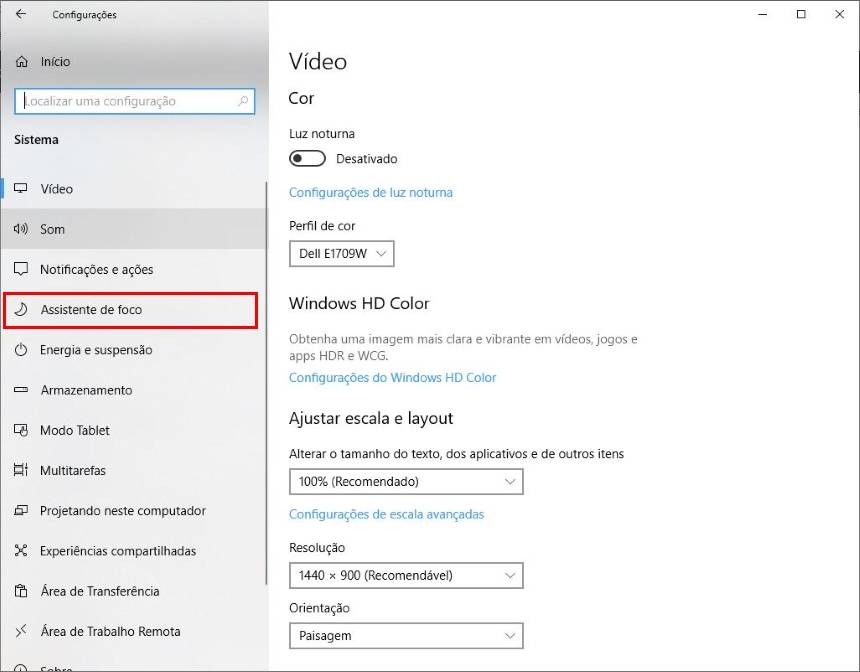Open Área de Trabalho Remota settings

point(133,631)
